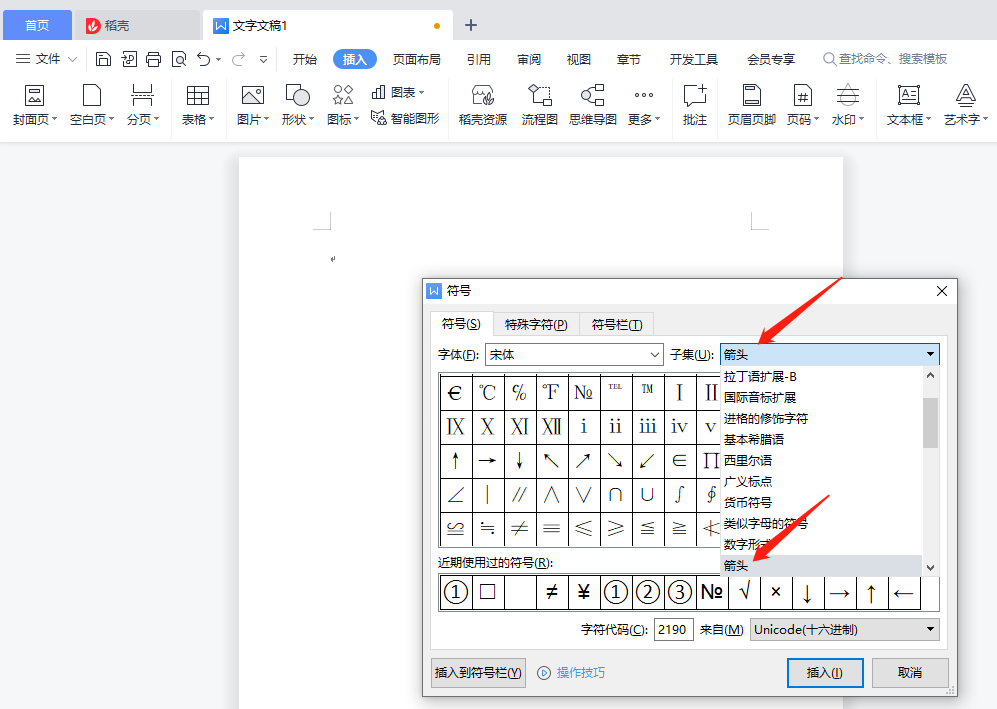Switch to Symbol Bar (符号栏) dialog tab

(x=616, y=324)
